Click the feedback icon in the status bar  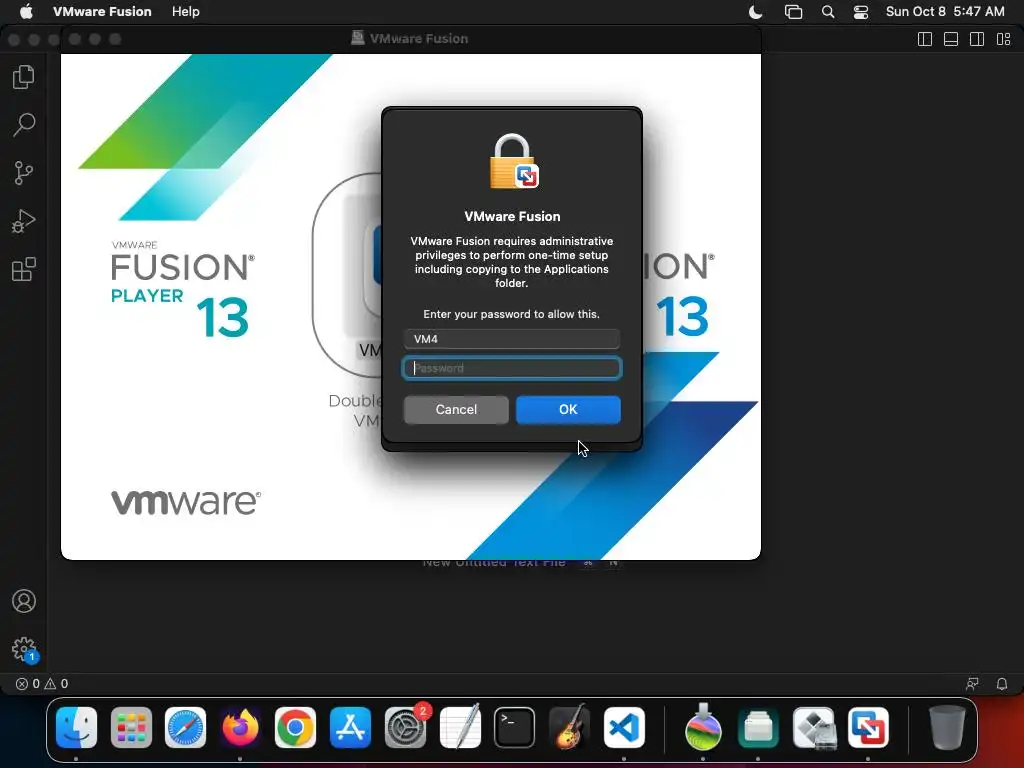click(972, 684)
